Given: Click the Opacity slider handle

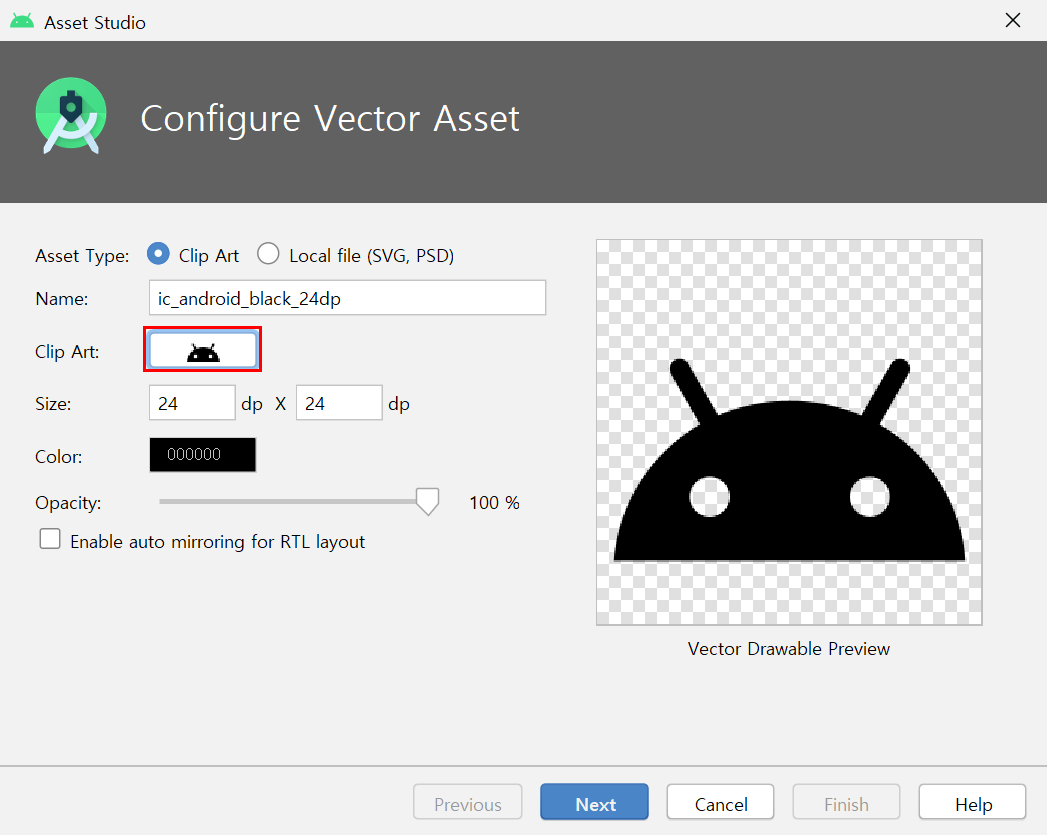Looking at the screenshot, I should click(427, 501).
